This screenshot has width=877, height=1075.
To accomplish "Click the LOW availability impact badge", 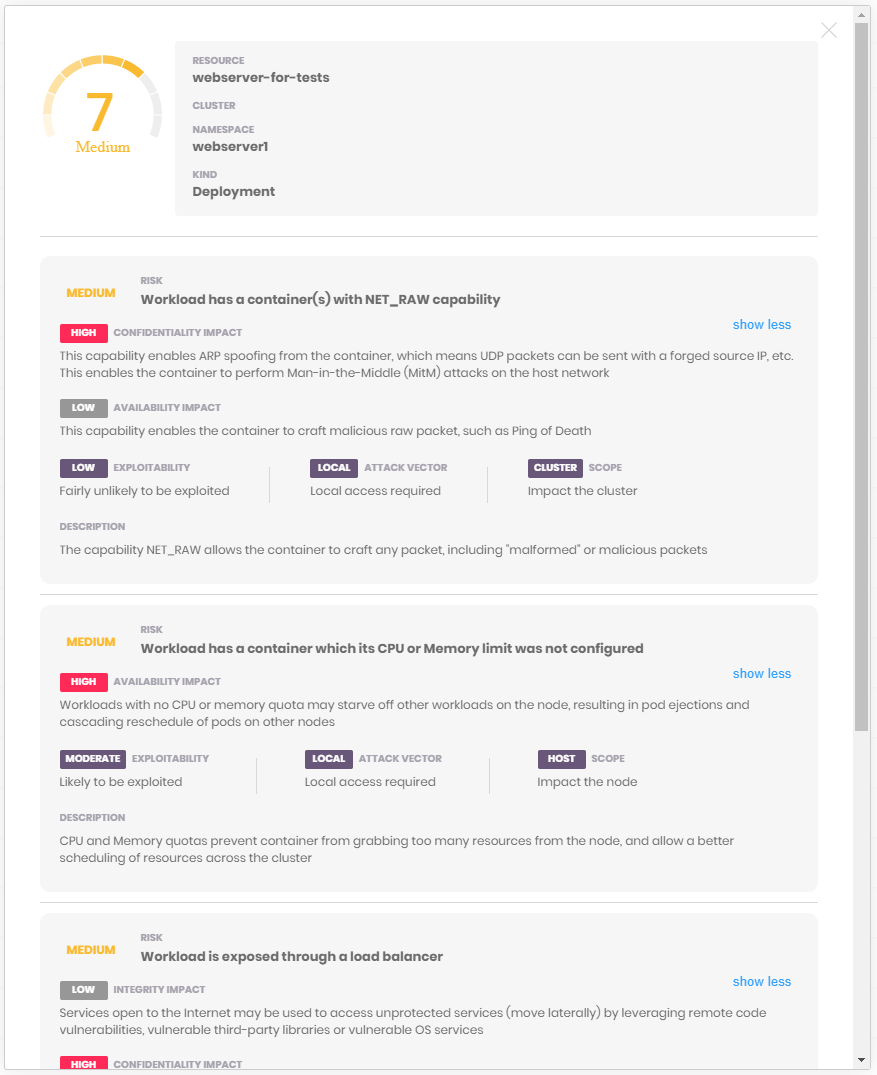I will [84, 407].
